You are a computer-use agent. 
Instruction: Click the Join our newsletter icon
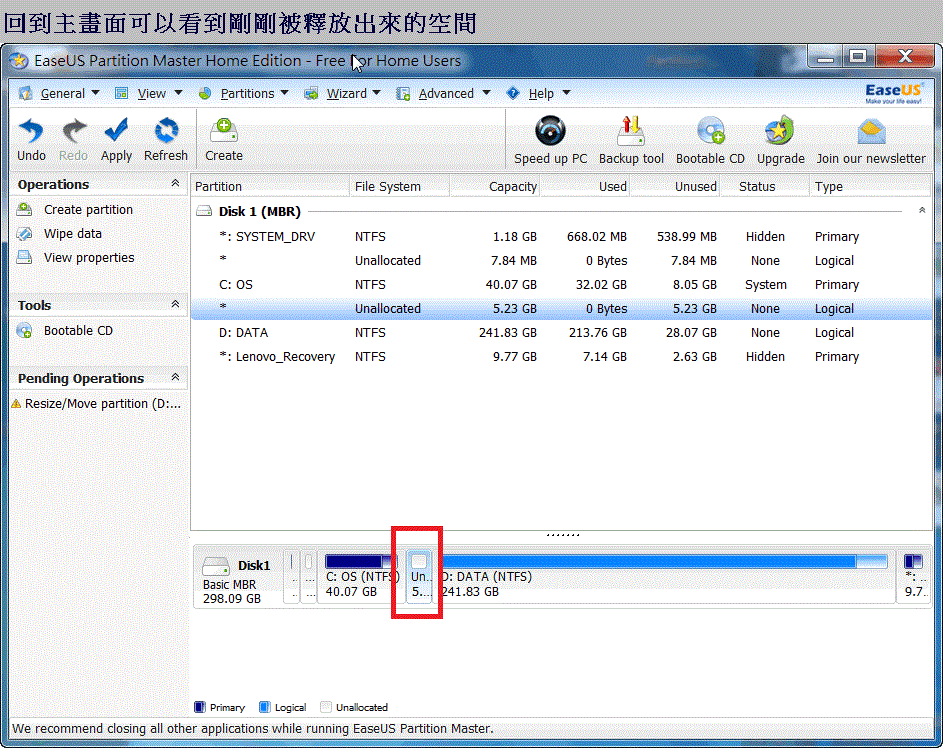coord(871,132)
